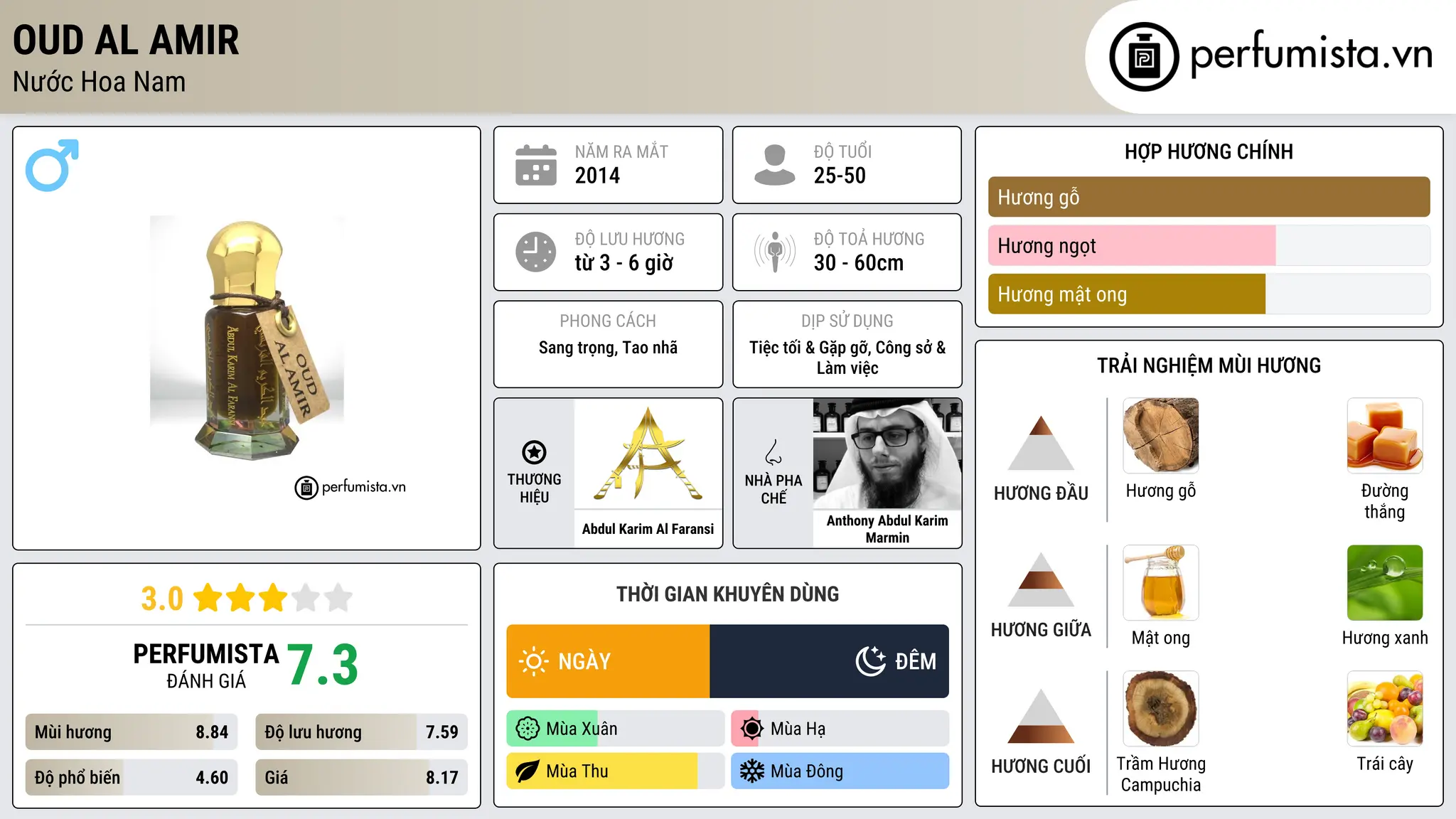Click the Mùi hương 8.84 score bar
This screenshot has height=819, width=1456.
pos(132,732)
